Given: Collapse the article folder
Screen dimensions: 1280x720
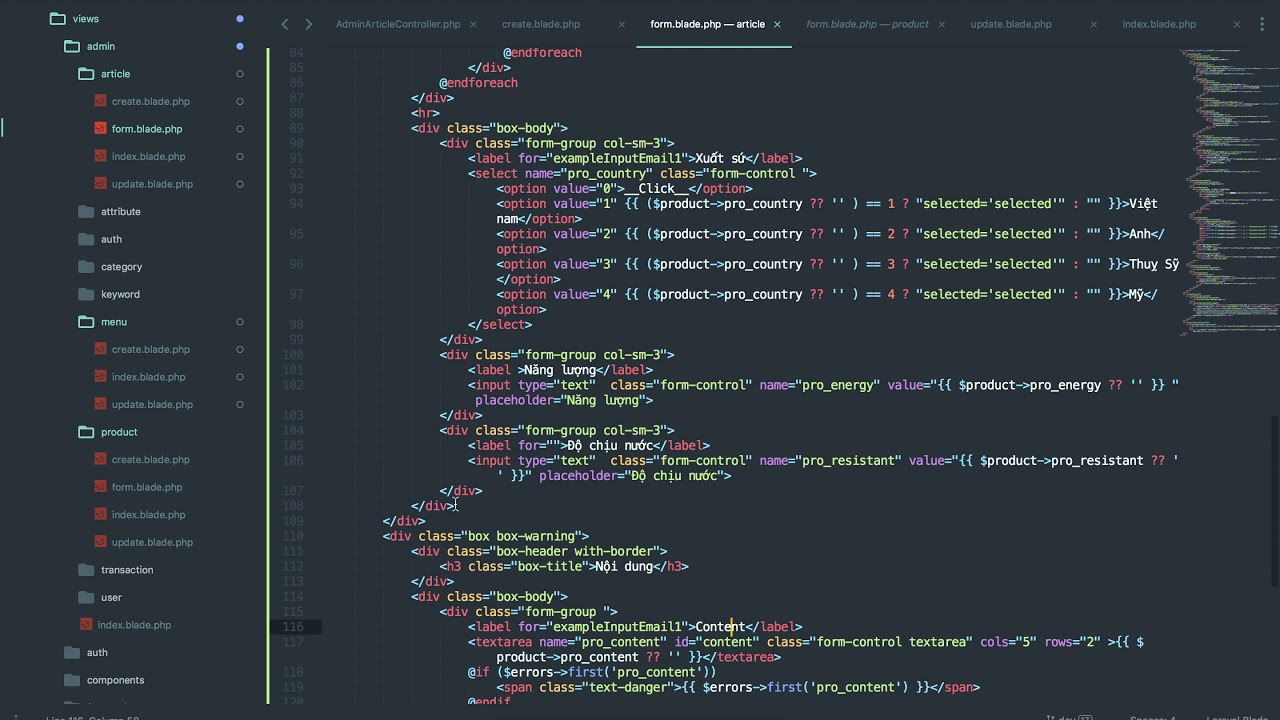Looking at the screenshot, I should [104, 74].
